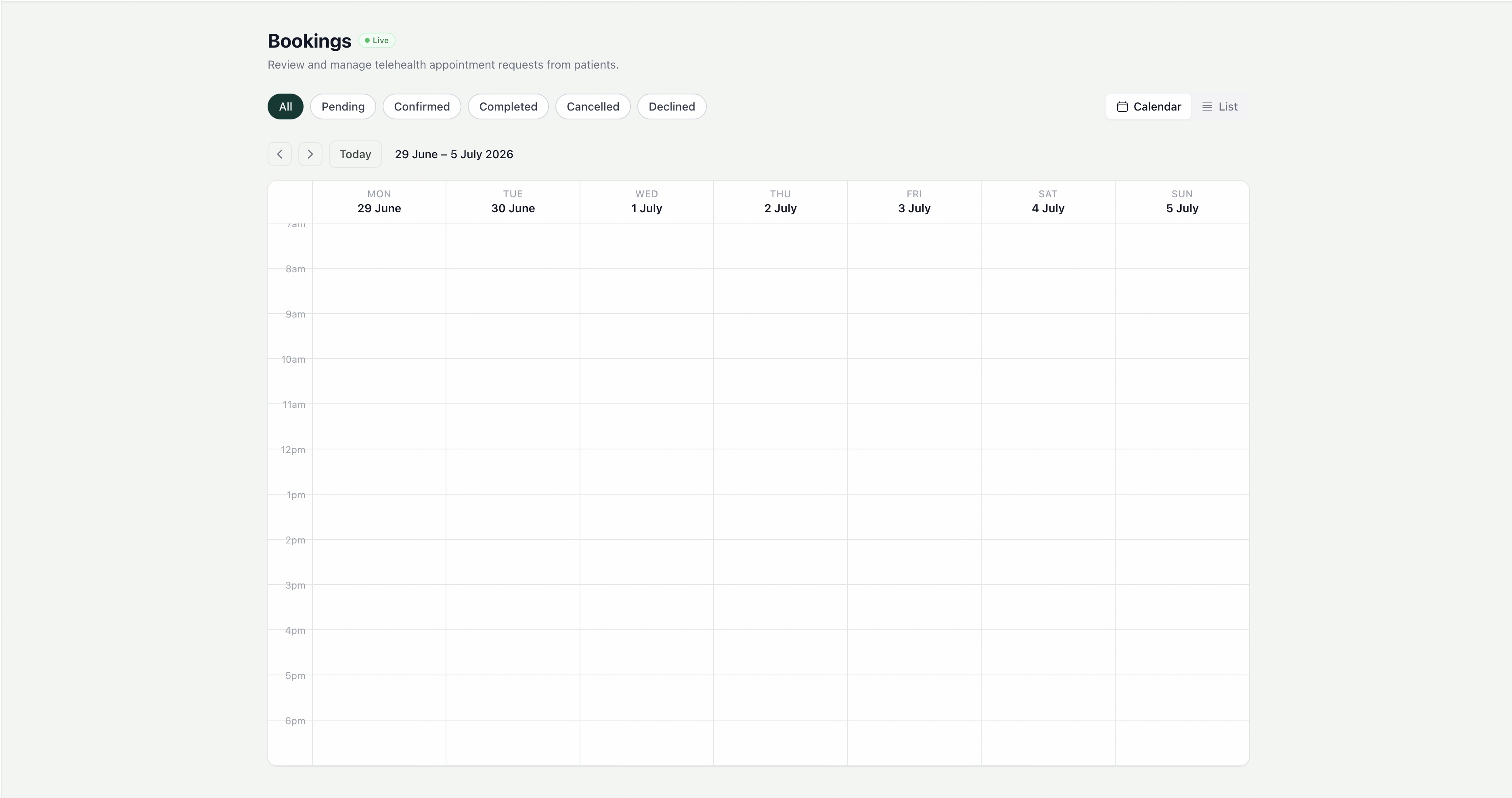Click the telehealth appointment requests description
This screenshot has width=1512, height=798.
(443, 65)
